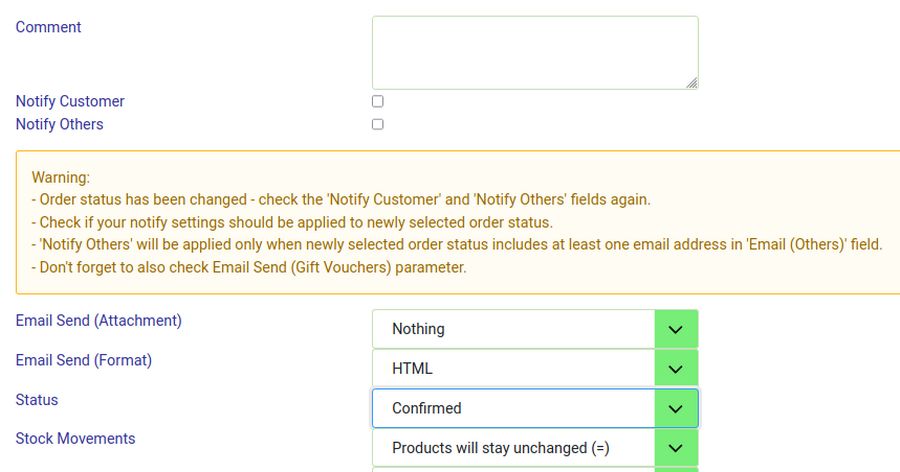Click the Notify Customer label text
This screenshot has height=472, width=900.
tap(70, 101)
